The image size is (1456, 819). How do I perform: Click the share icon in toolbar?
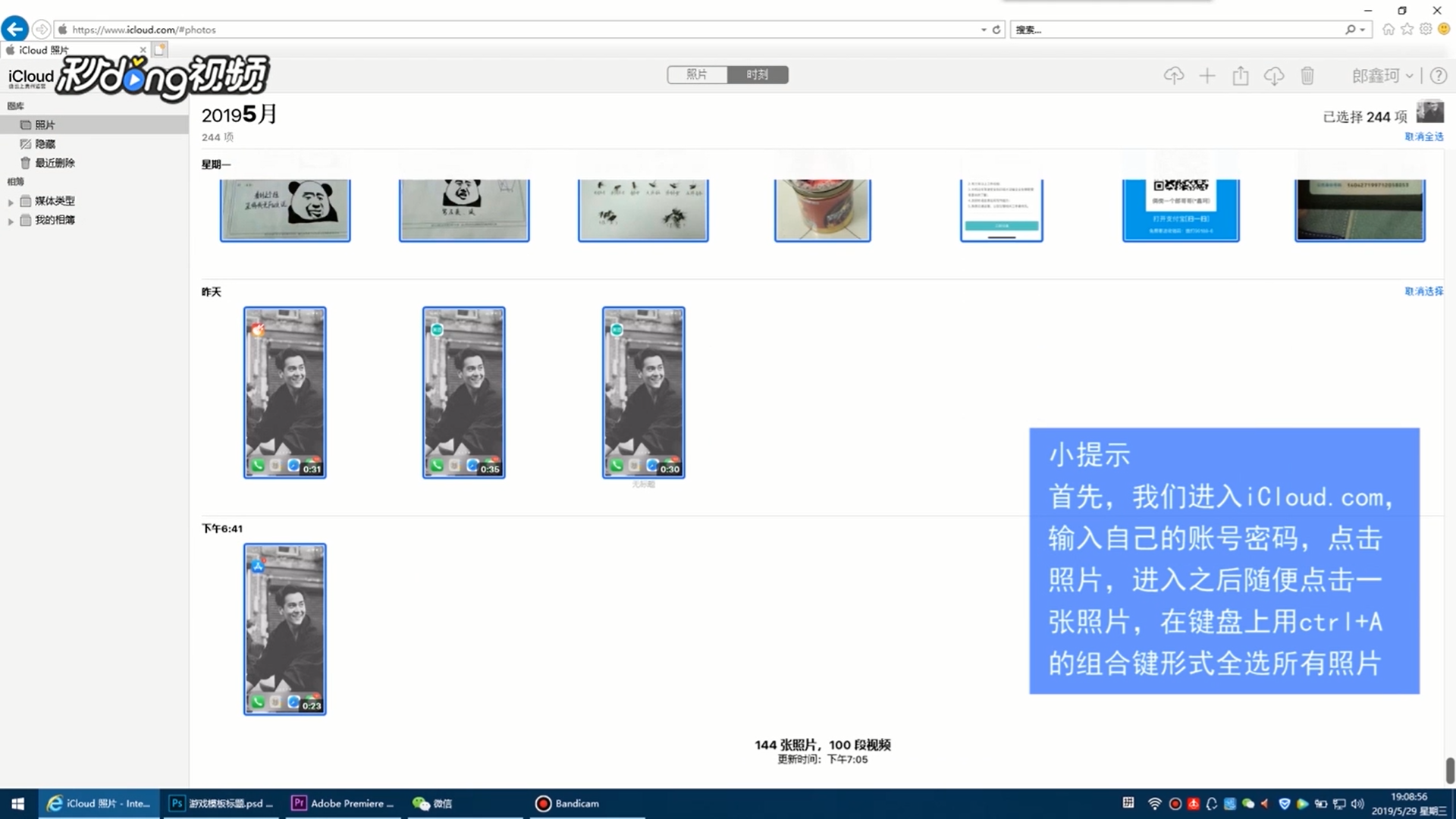[1241, 75]
